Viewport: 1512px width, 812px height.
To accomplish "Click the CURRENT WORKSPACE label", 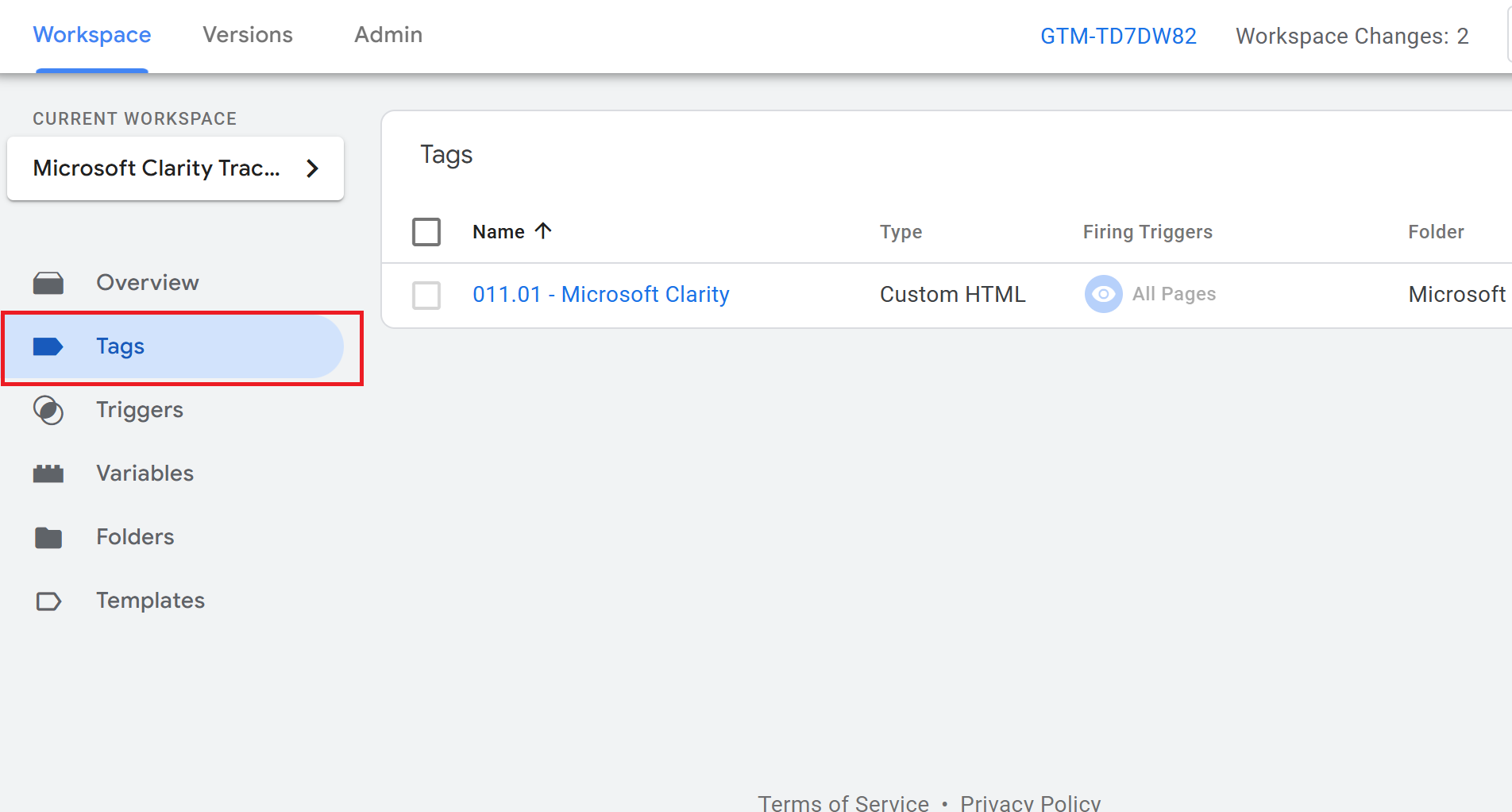I will point(135,118).
